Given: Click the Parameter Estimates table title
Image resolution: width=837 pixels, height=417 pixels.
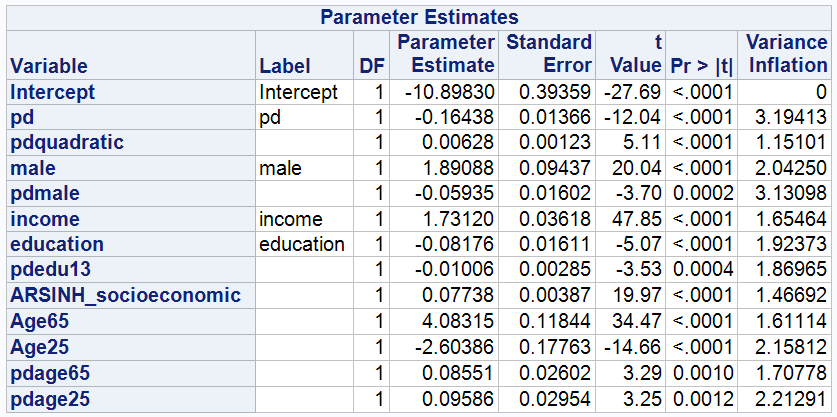Looking at the screenshot, I should click(418, 18).
